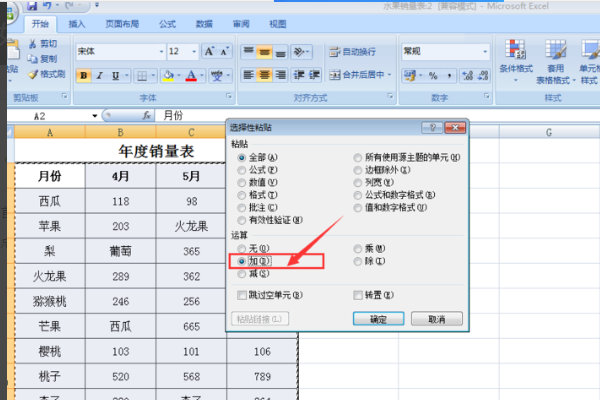
Task: Switch to the 公式 ribbon tab
Action: click(167, 24)
